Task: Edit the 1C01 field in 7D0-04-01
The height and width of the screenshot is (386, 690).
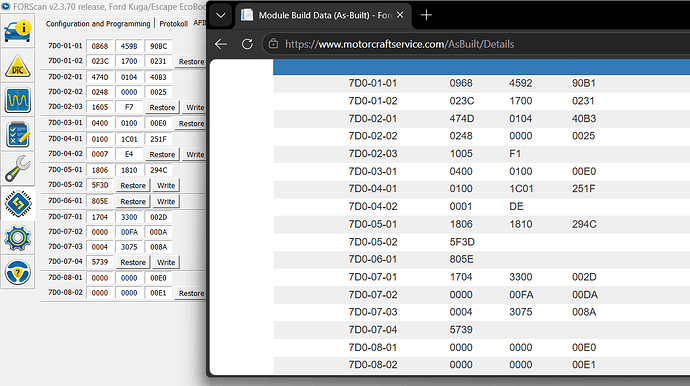Action: click(129, 139)
